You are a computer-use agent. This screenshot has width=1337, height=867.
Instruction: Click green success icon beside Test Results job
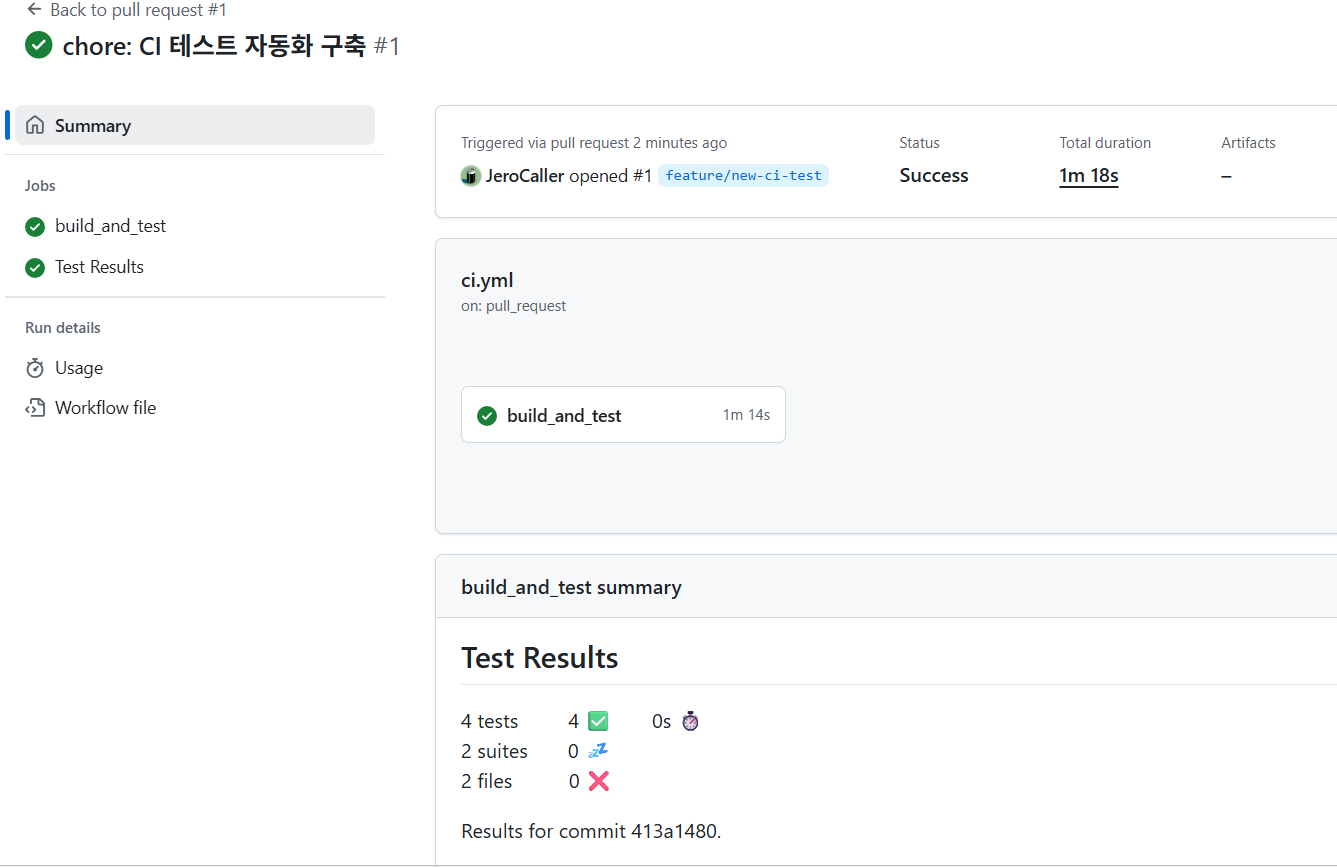point(34,267)
